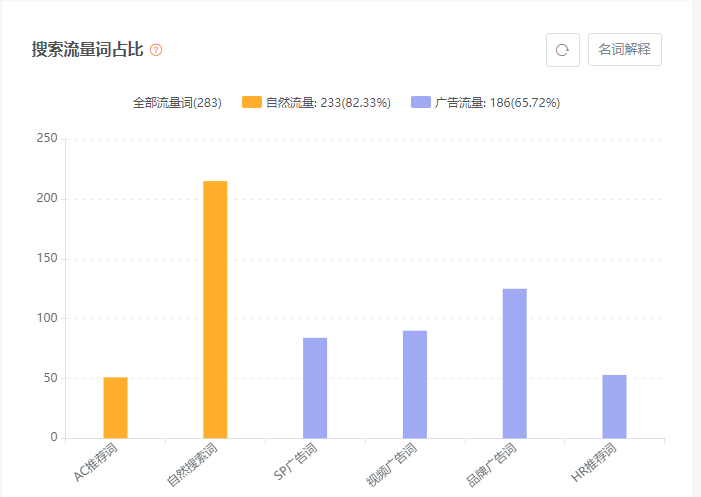The width and height of the screenshot is (701, 497).
Task: Click the 视频广告词 axis label
Action: click(392, 465)
